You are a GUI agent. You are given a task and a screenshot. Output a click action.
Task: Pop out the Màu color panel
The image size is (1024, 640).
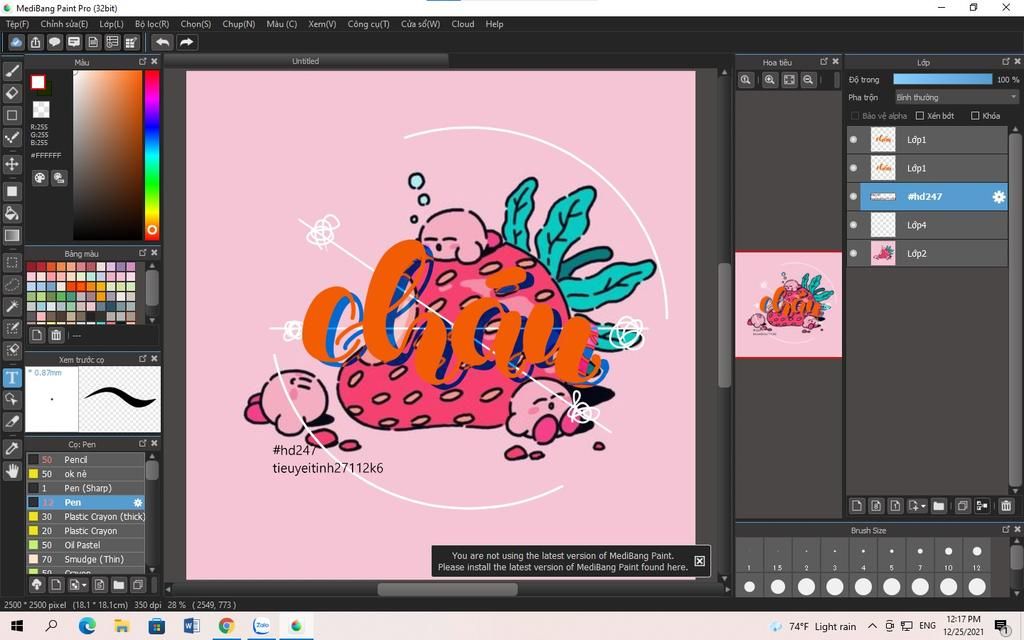tap(142, 61)
